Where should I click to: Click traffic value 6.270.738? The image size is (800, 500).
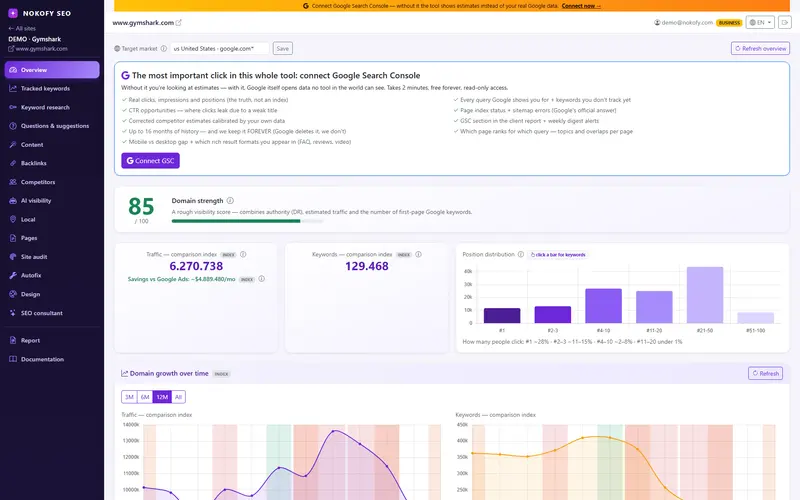point(196,266)
